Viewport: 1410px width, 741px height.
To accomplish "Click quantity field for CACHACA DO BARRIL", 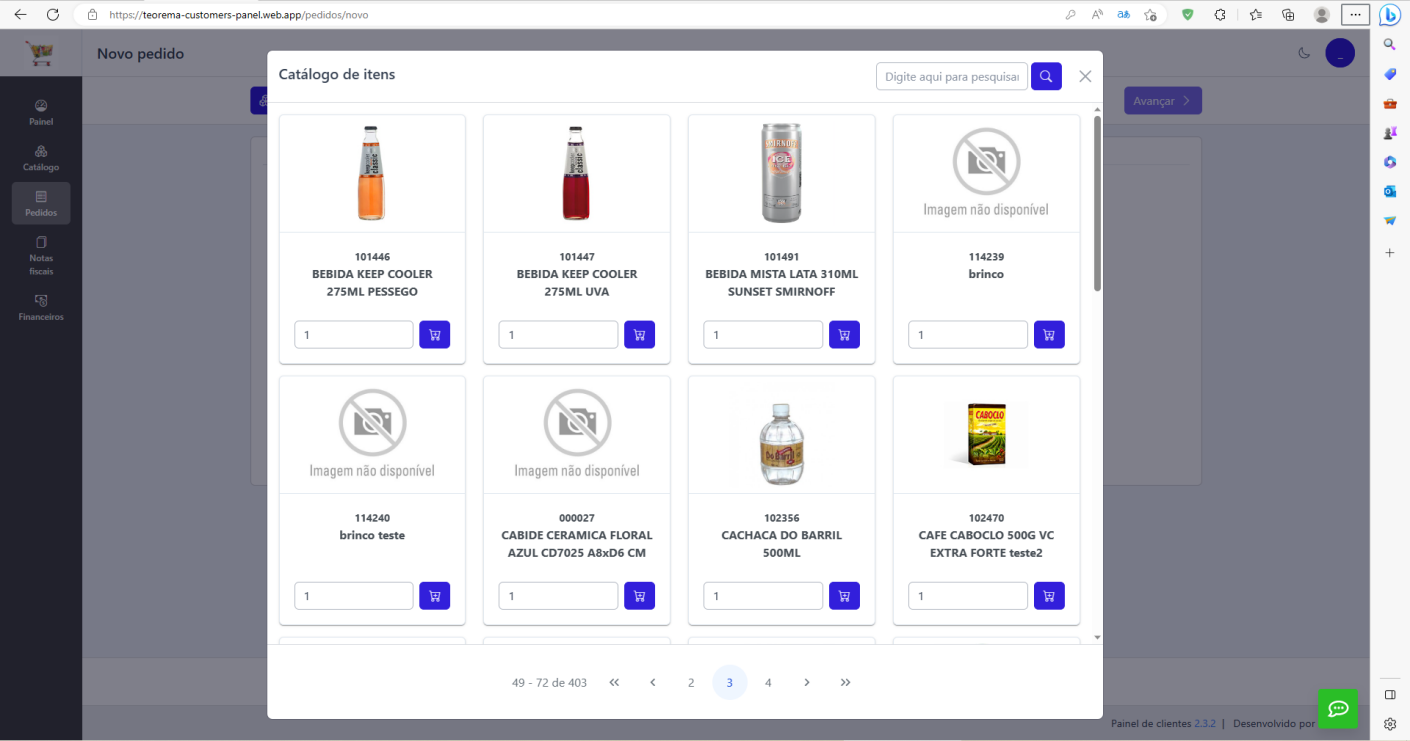I will pos(763,596).
